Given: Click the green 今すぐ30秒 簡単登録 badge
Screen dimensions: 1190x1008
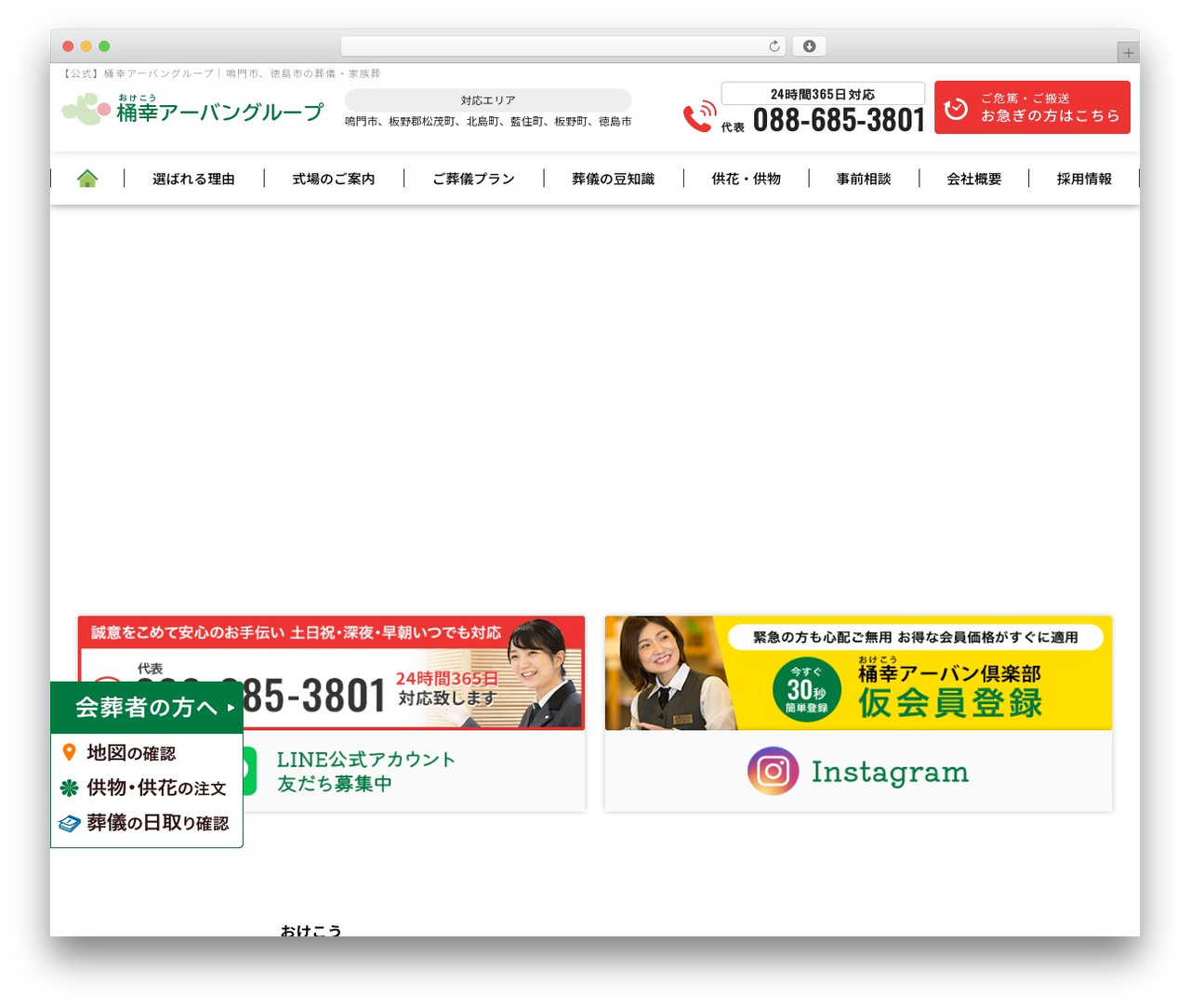Looking at the screenshot, I should [x=807, y=689].
